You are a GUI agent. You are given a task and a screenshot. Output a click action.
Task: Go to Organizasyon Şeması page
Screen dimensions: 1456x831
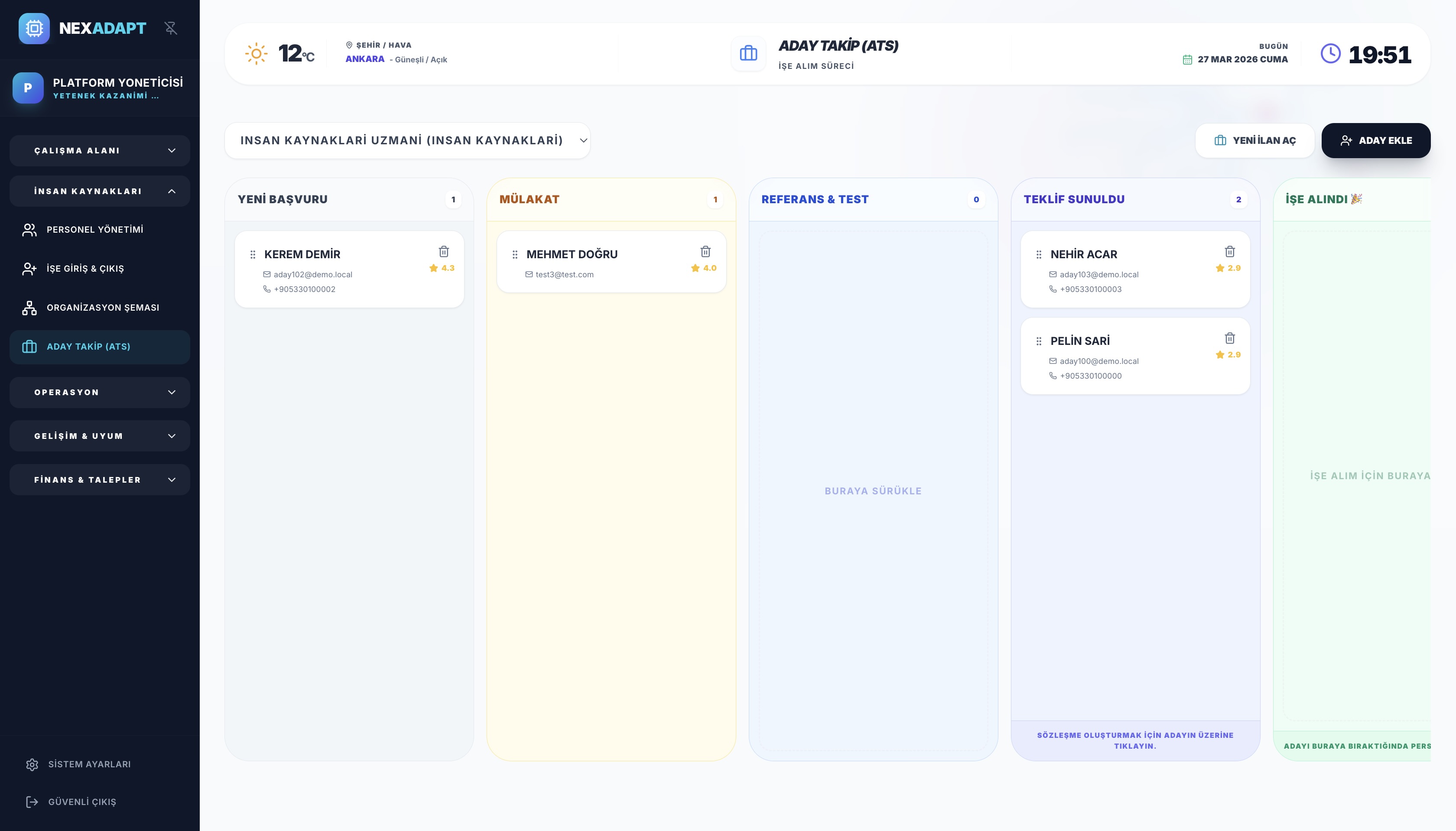(103, 308)
